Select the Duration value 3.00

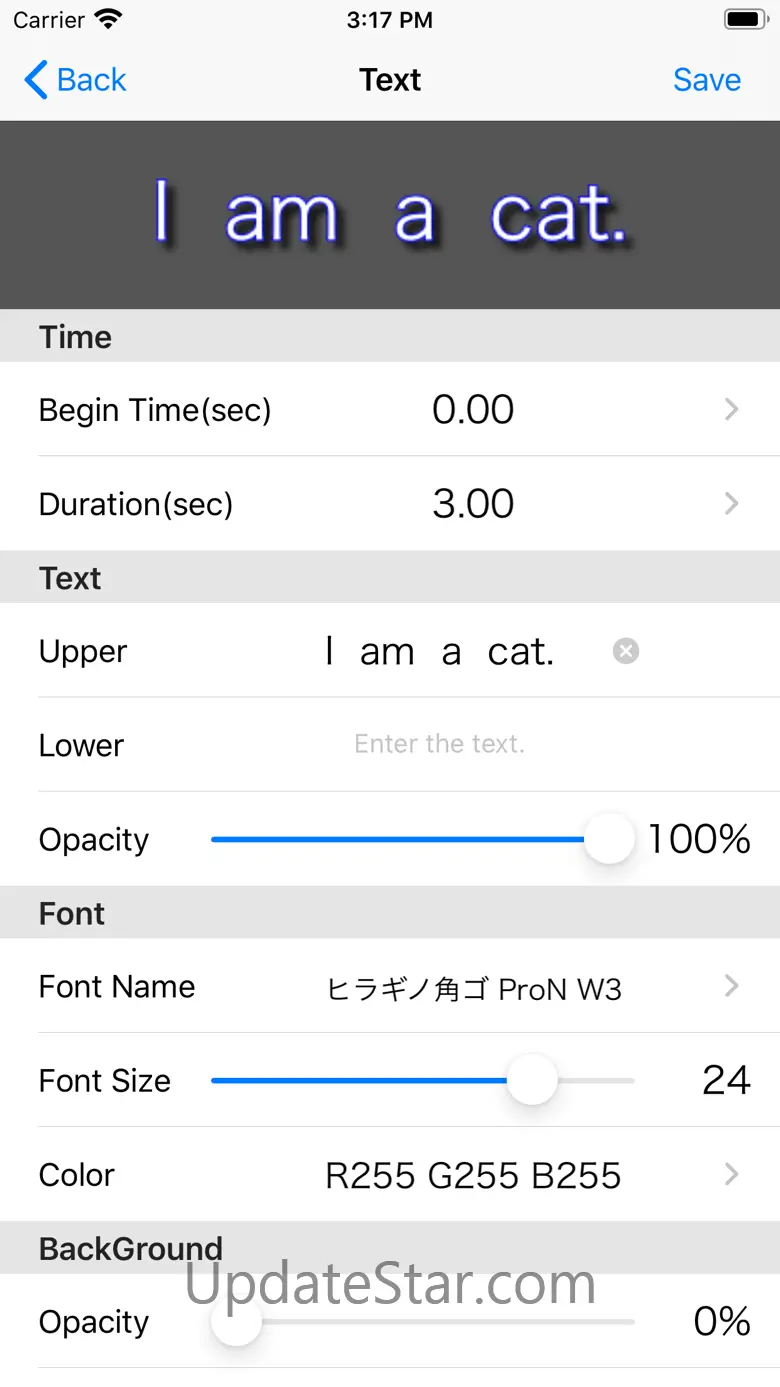click(x=473, y=503)
